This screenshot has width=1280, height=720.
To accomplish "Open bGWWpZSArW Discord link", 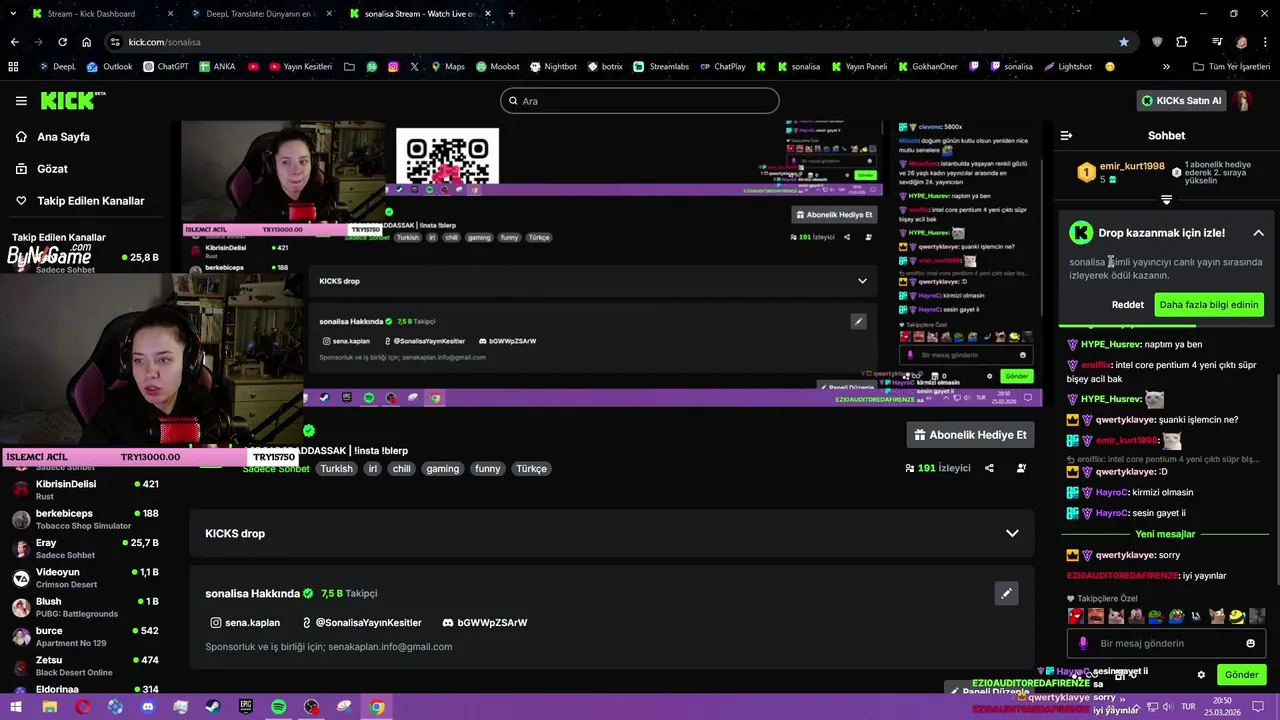I will 485,622.
